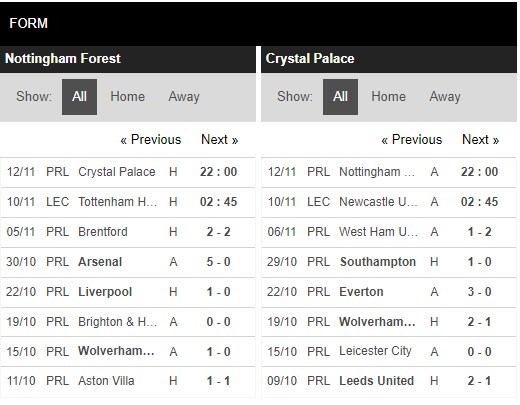Open the Newcastle LEC fixture at 02:45
The width and height of the screenshot is (520, 405).
(x=389, y=202)
